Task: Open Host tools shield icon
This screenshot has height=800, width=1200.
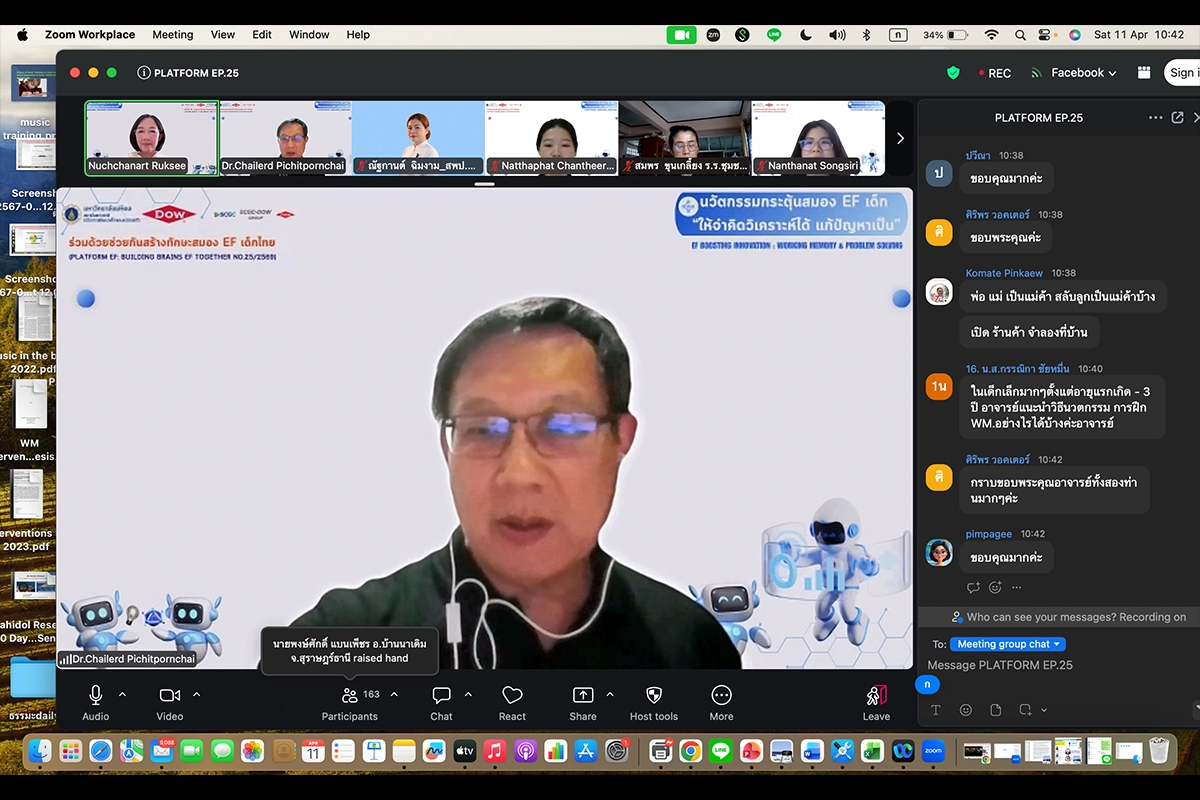Action: tap(654, 696)
